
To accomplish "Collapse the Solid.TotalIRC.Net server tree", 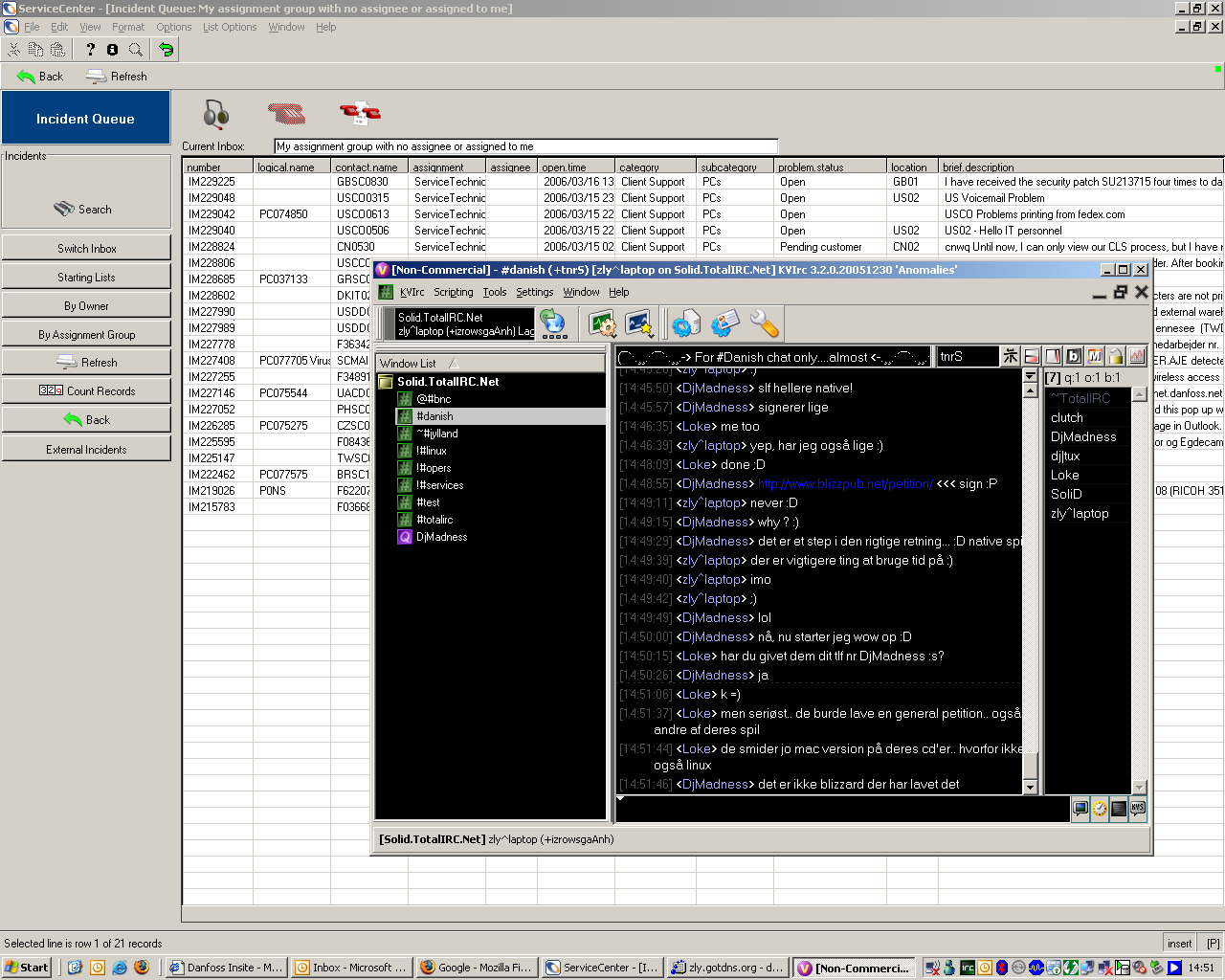I will click(x=386, y=382).
